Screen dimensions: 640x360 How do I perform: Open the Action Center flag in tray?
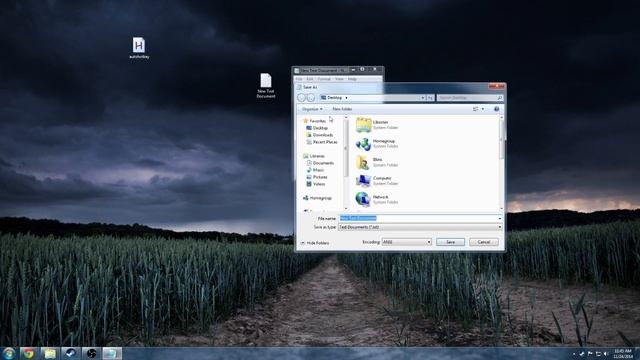[590, 354]
